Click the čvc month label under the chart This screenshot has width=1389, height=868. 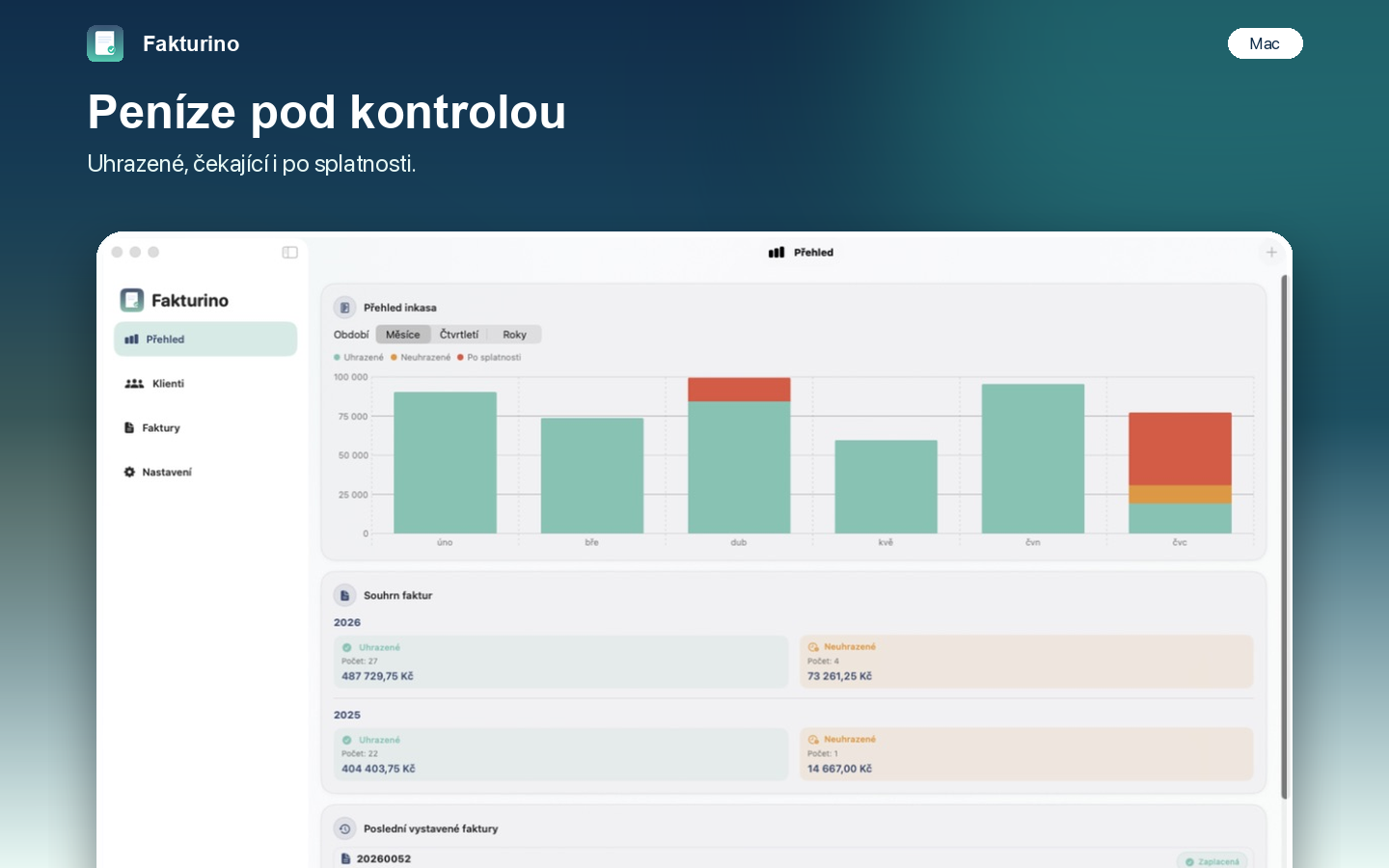pyautogui.click(x=1180, y=543)
